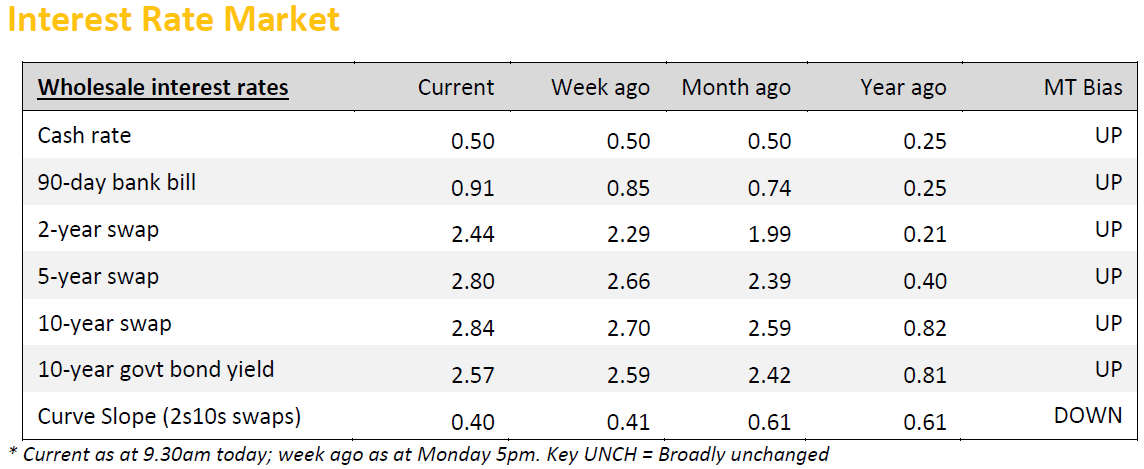Click the Year ago column header
Image resolution: width=1144 pixels, height=469 pixels.
[x=903, y=88]
